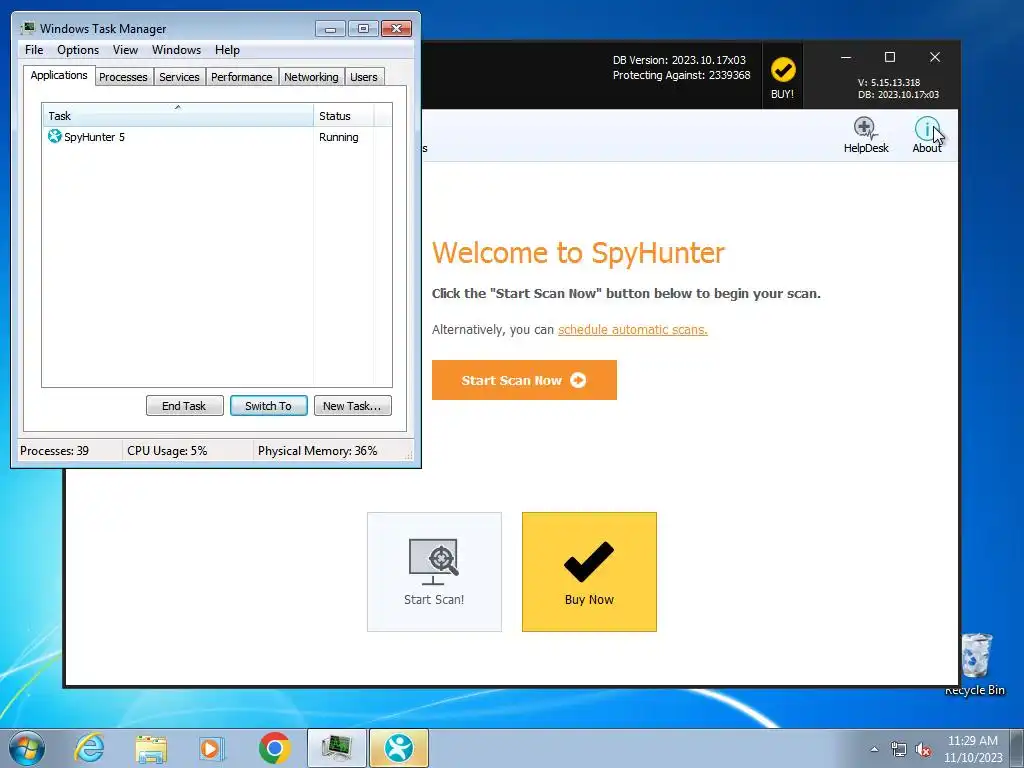Open the Windows Start menu

tap(27, 748)
